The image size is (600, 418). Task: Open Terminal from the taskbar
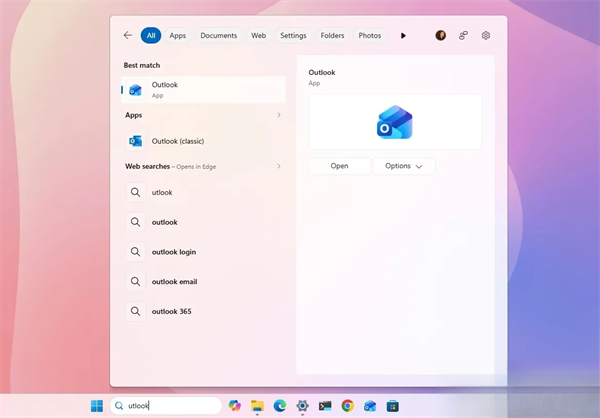[x=325, y=406]
